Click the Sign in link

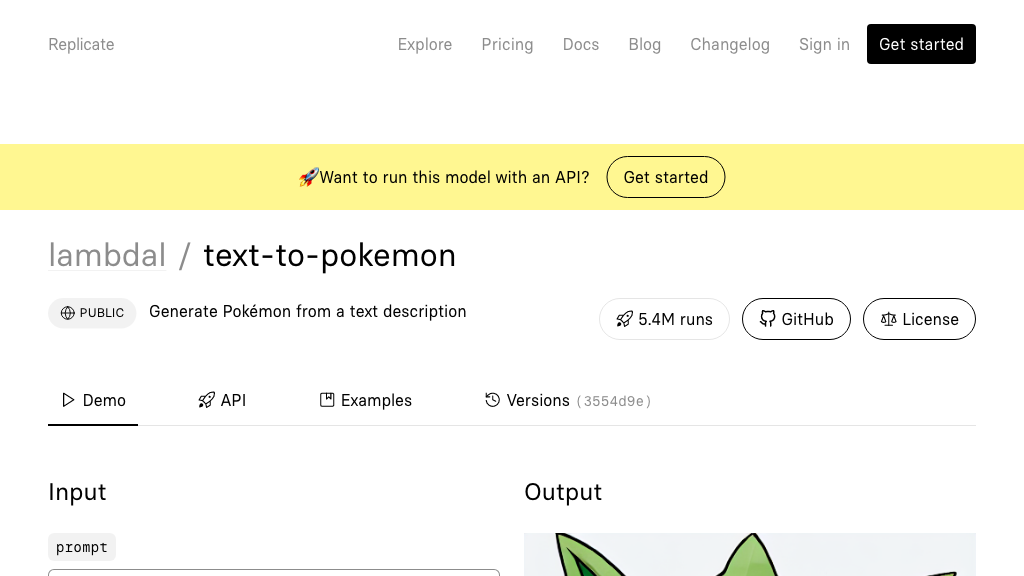click(824, 44)
